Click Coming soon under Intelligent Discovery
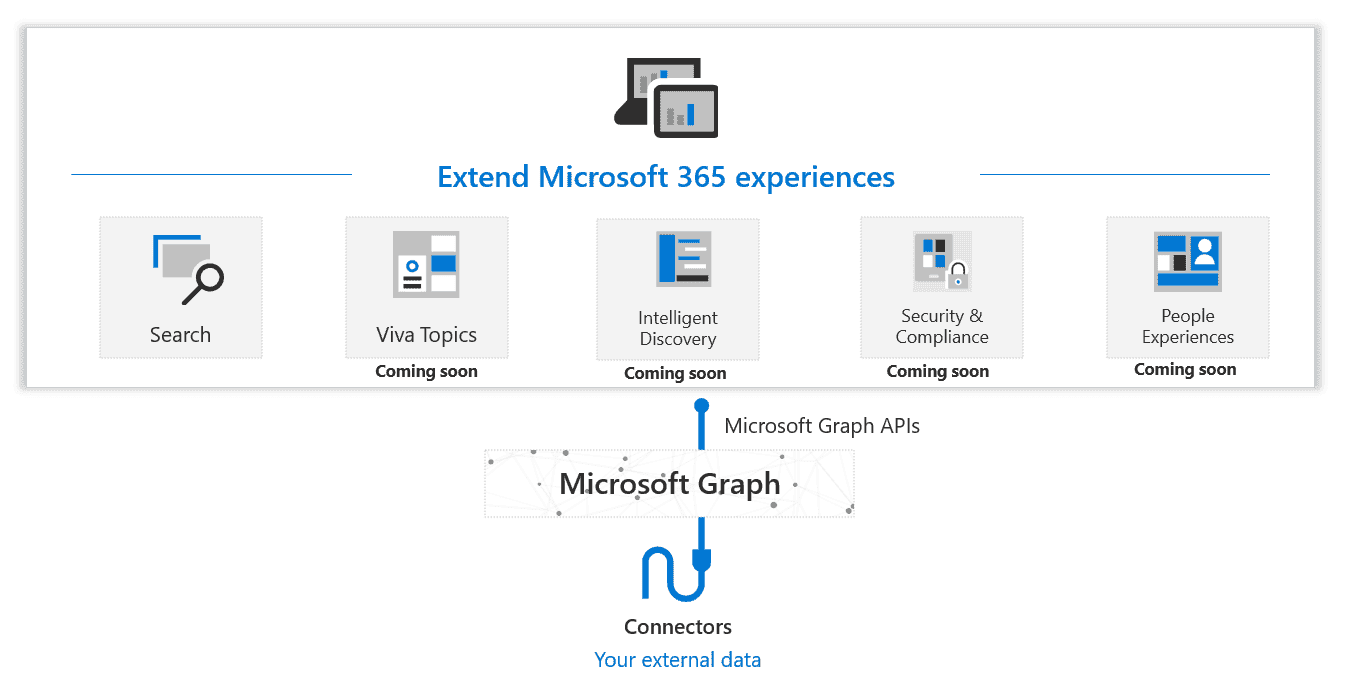The image size is (1366, 690). (675, 373)
